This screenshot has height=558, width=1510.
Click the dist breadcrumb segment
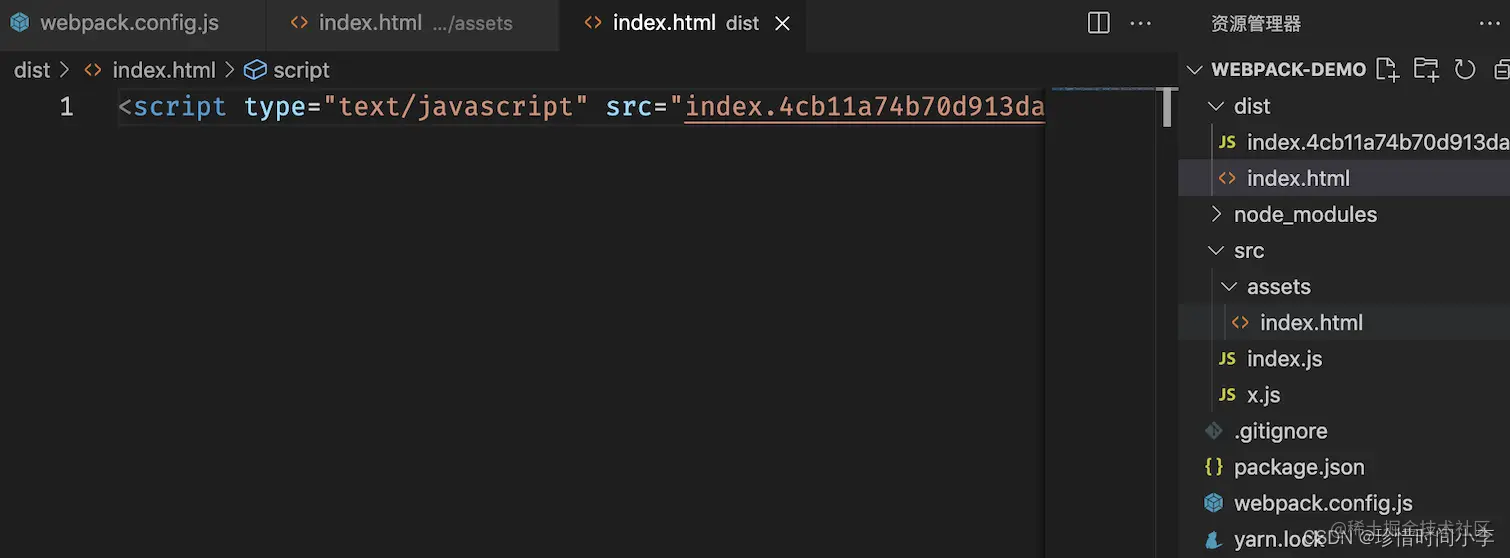tap(32, 70)
